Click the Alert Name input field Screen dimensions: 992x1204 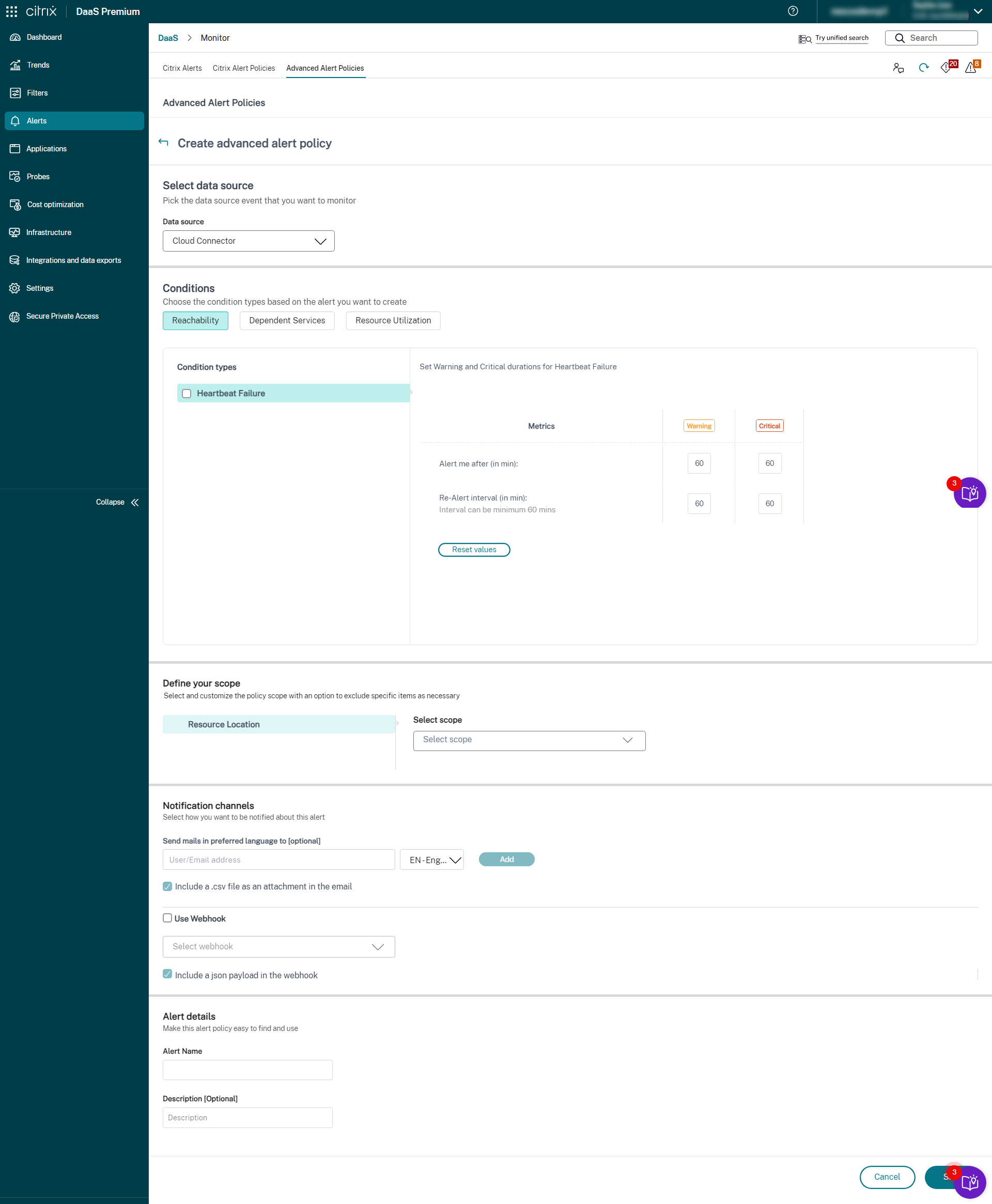pyautogui.click(x=247, y=1070)
